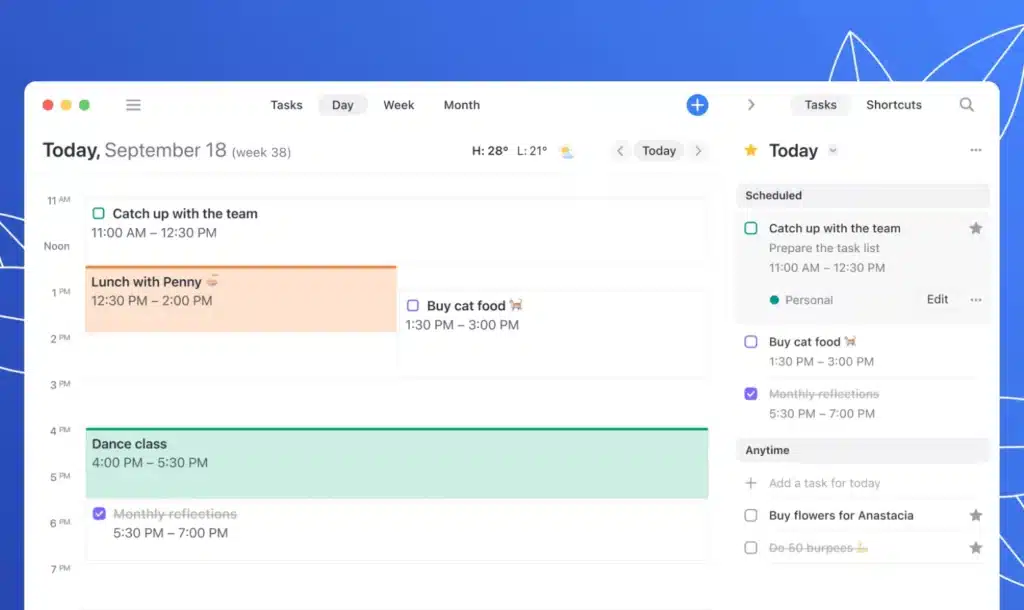Click Edit on the selected task
Screen dimensions: 1024x610
click(x=937, y=299)
